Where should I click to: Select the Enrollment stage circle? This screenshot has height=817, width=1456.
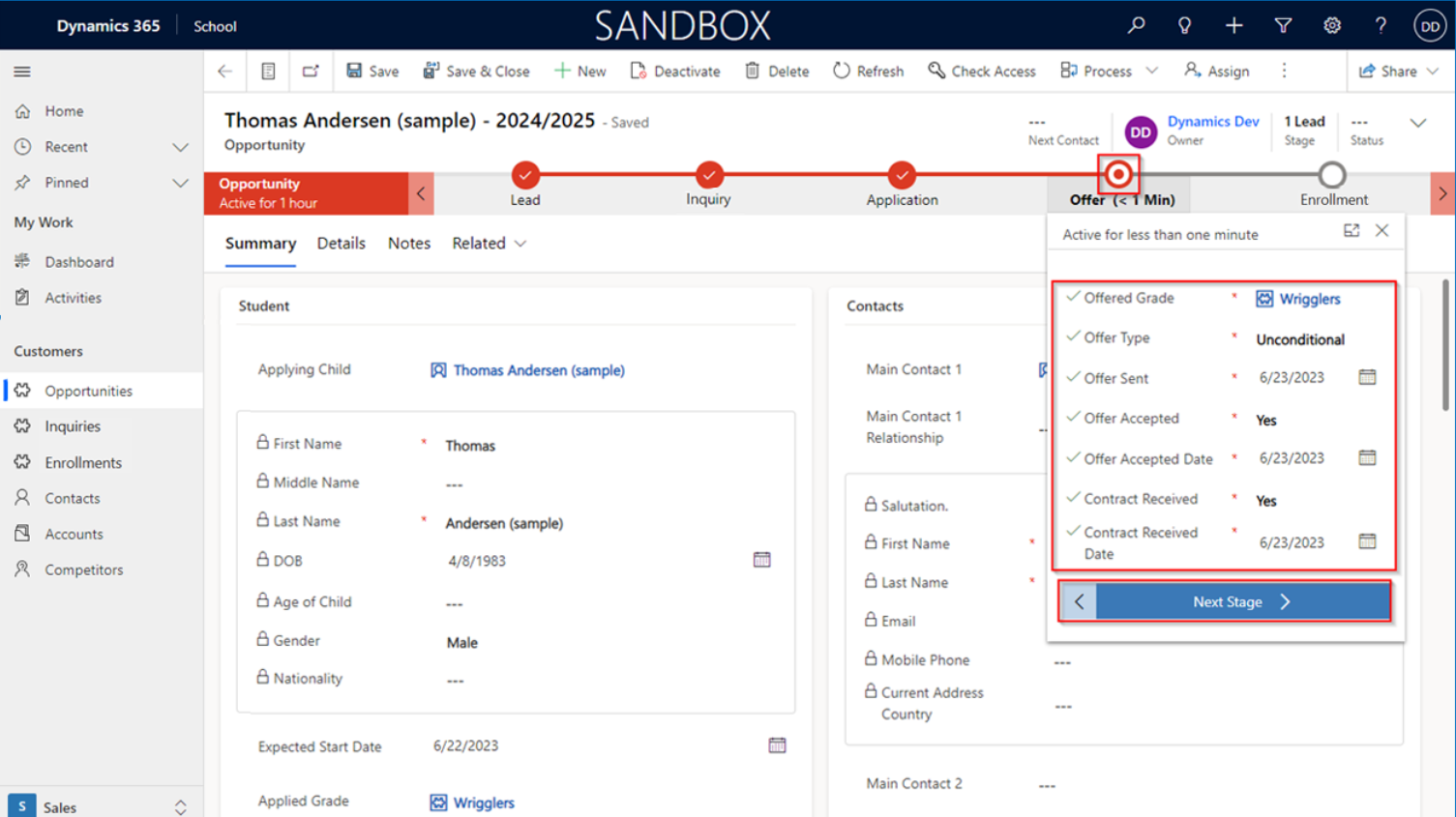click(1332, 175)
